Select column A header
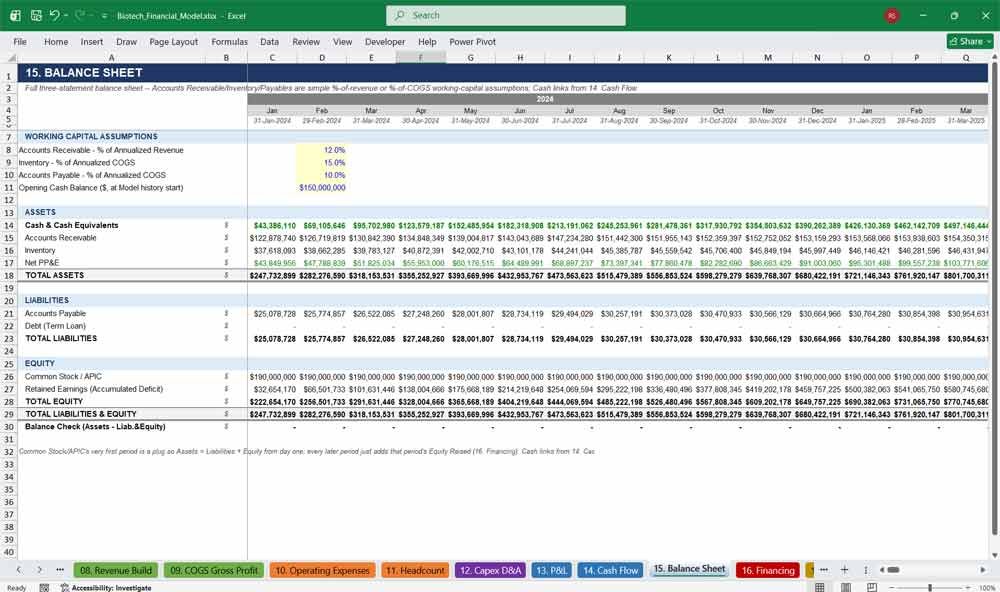The image size is (1000, 592). click(112, 57)
